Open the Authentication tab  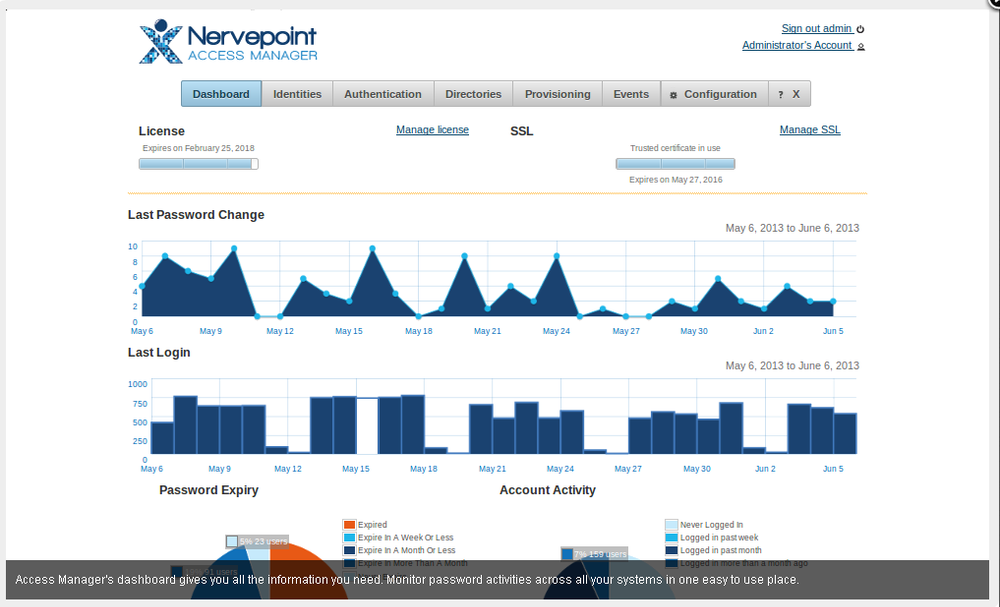click(383, 94)
